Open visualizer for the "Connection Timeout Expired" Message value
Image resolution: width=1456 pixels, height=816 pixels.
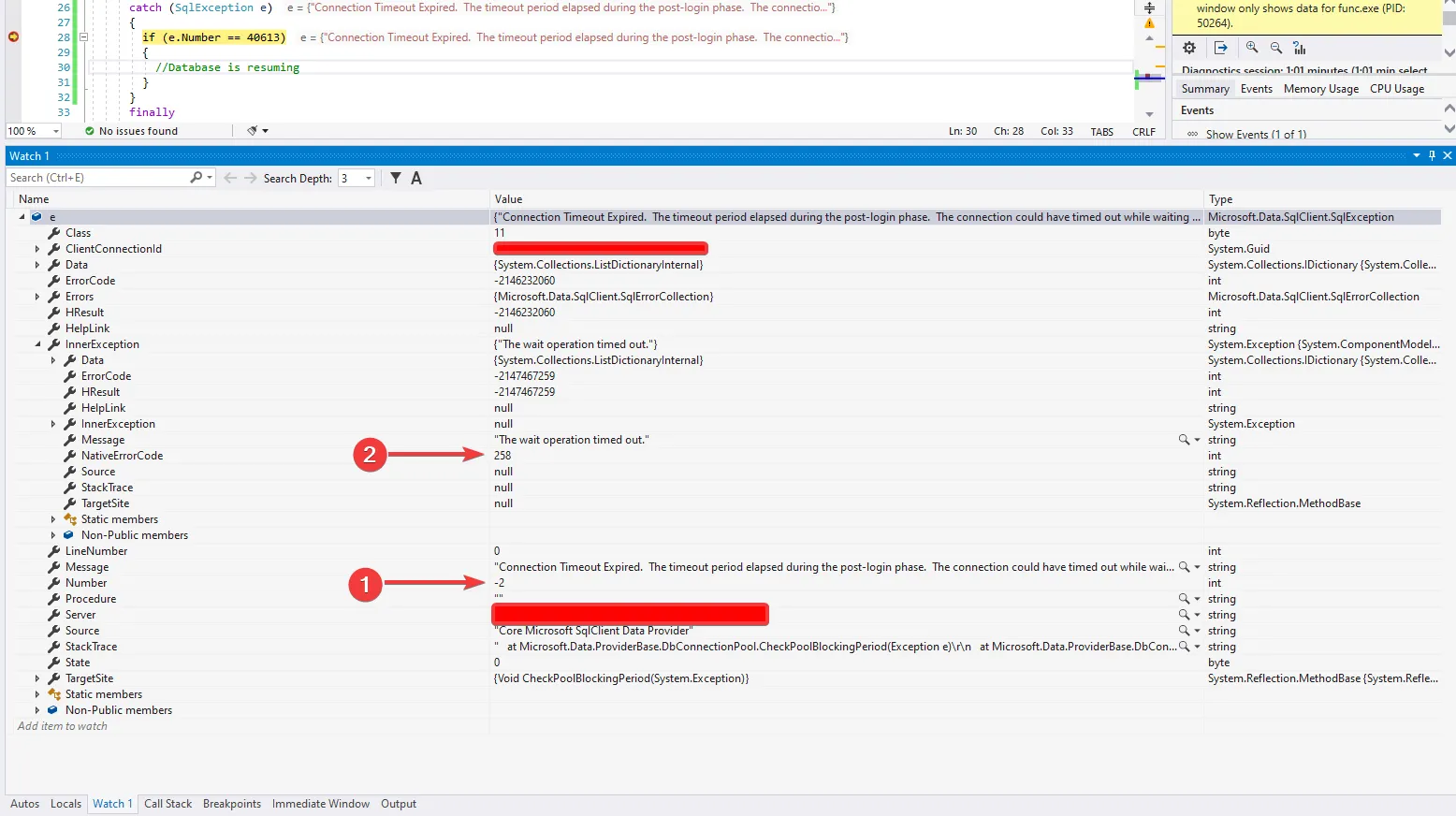click(1184, 567)
